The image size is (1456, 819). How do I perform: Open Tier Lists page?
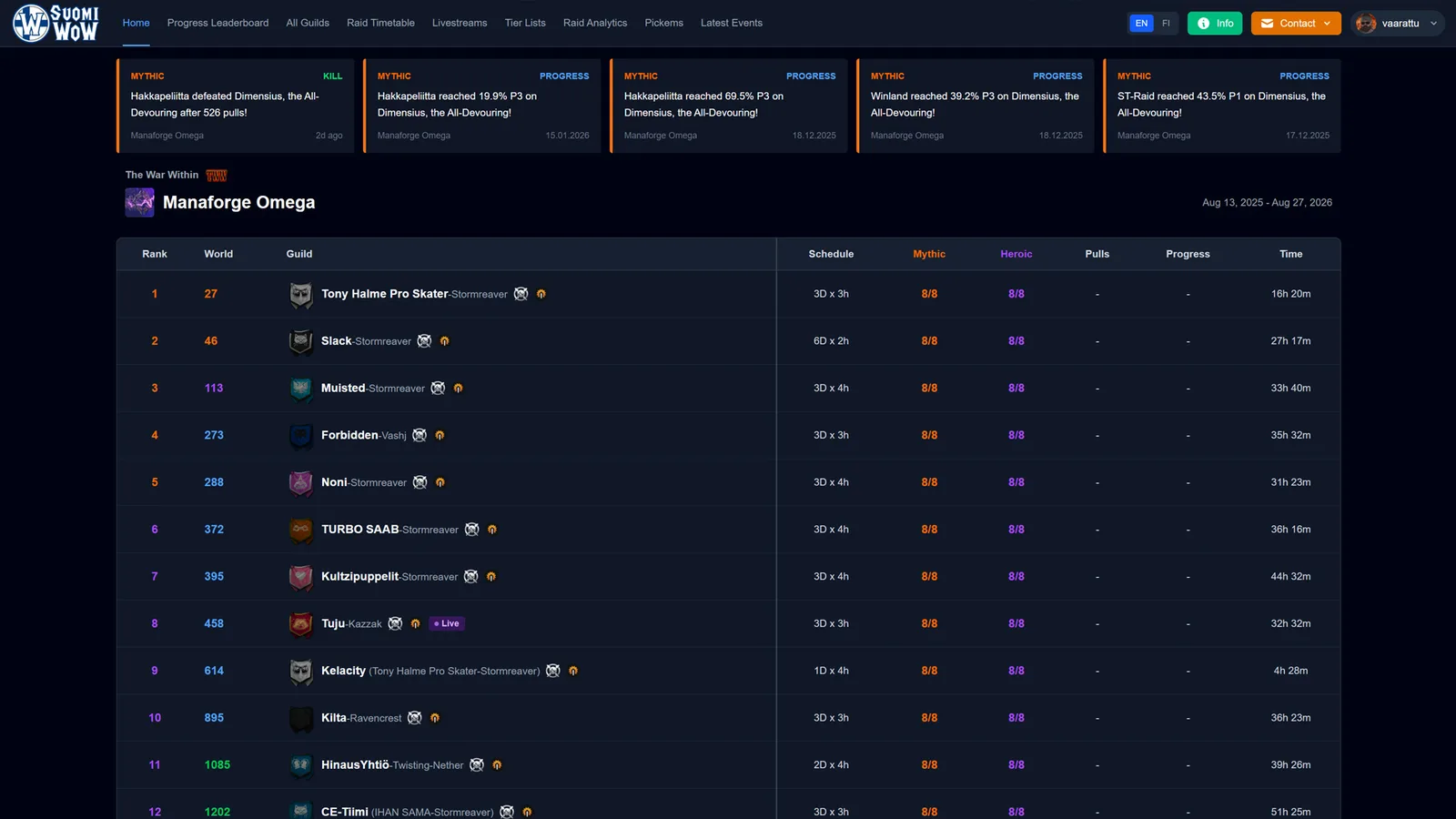coord(525,23)
